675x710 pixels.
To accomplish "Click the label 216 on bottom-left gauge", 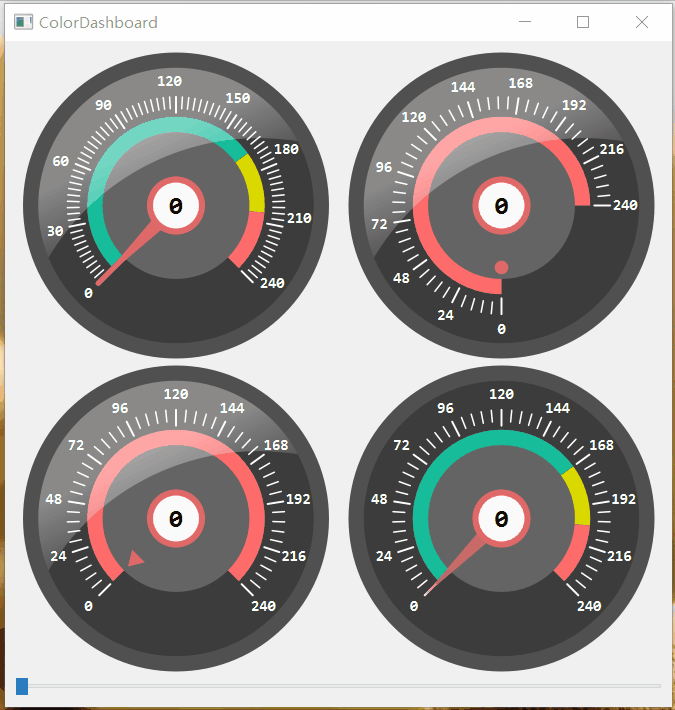I will click(294, 556).
